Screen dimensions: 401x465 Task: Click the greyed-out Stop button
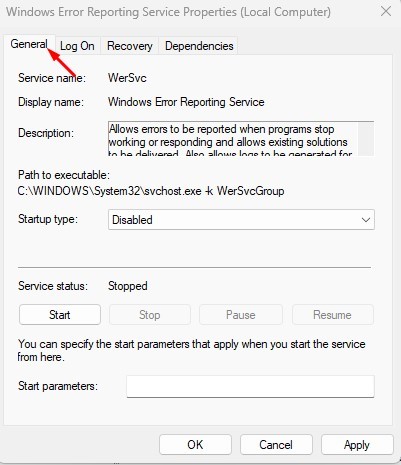[150, 315]
